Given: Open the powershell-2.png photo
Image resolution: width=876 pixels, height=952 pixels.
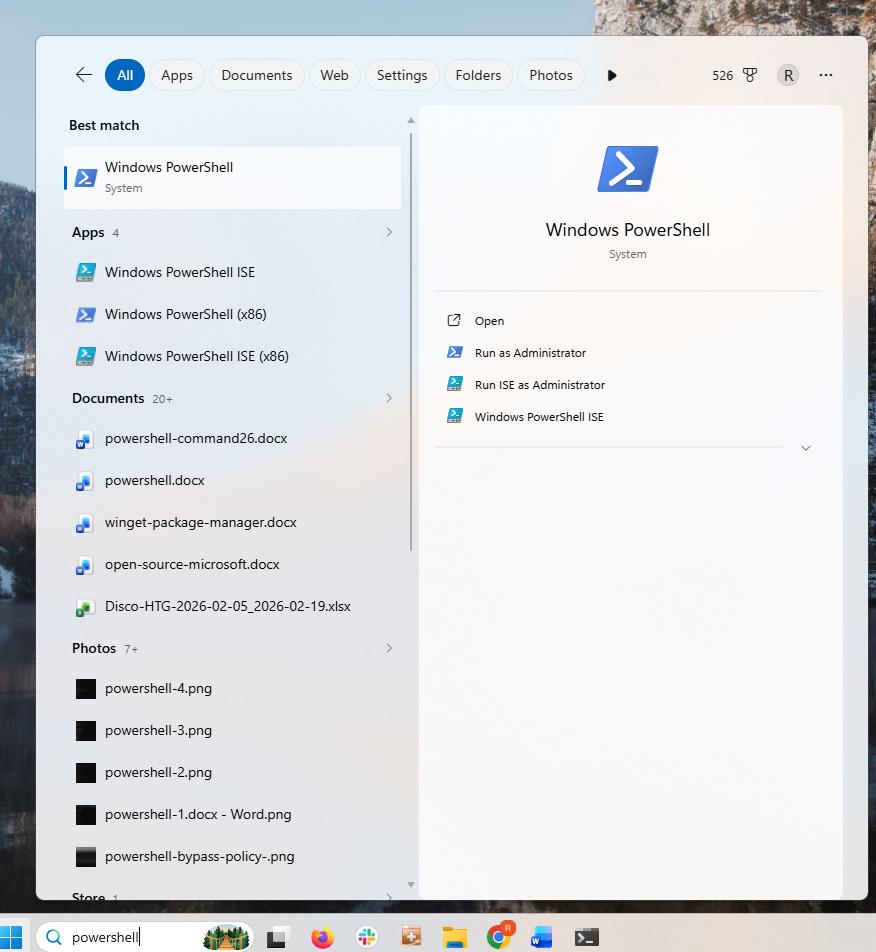Looking at the screenshot, I should coord(233,772).
